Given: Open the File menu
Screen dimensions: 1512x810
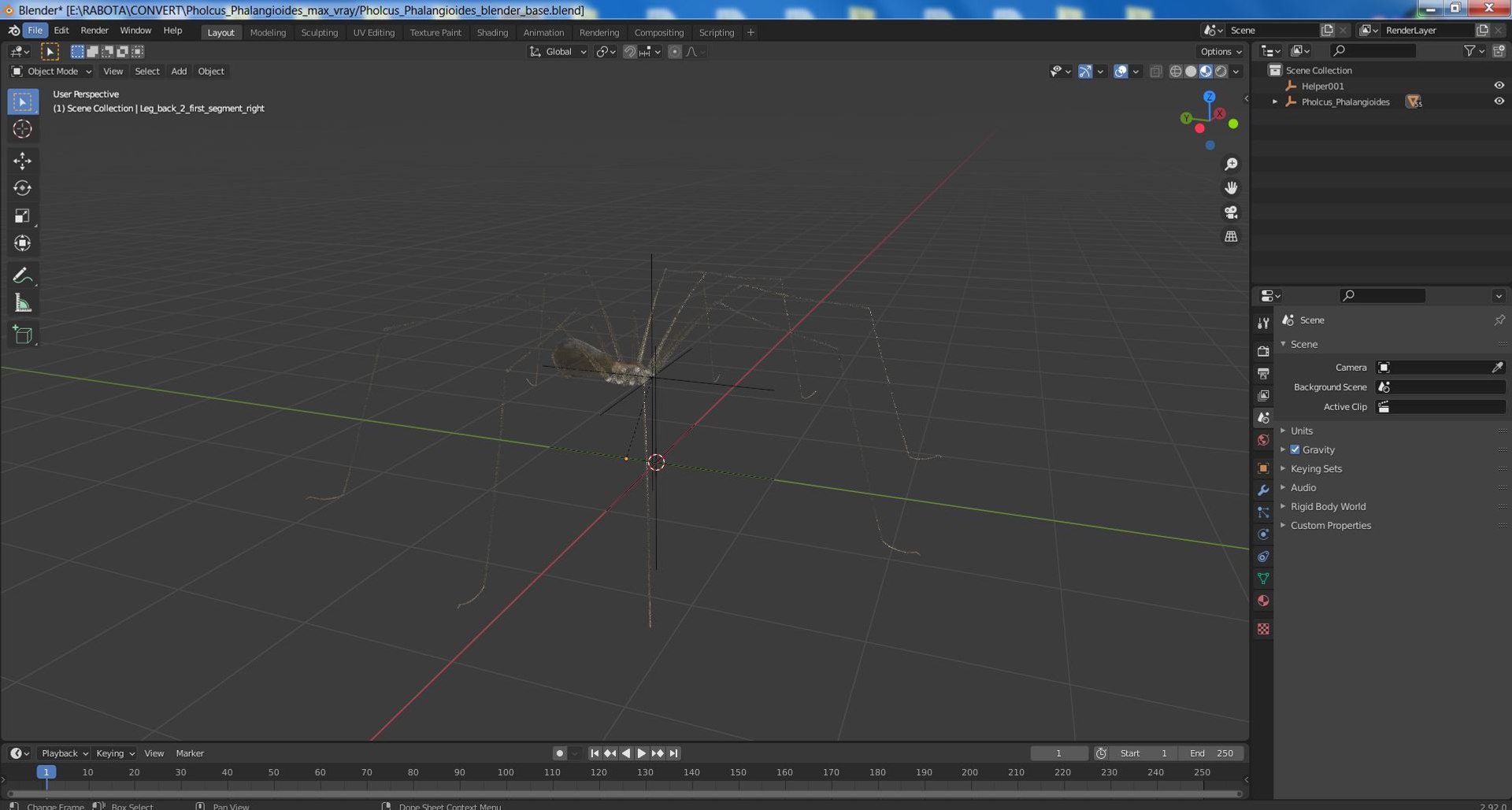Looking at the screenshot, I should (35, 30).
